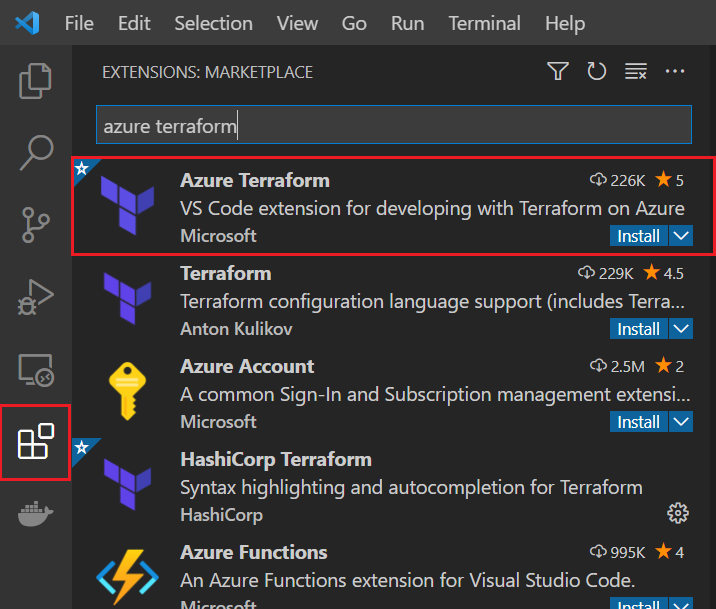Open the Selection menu

point(213,23)
